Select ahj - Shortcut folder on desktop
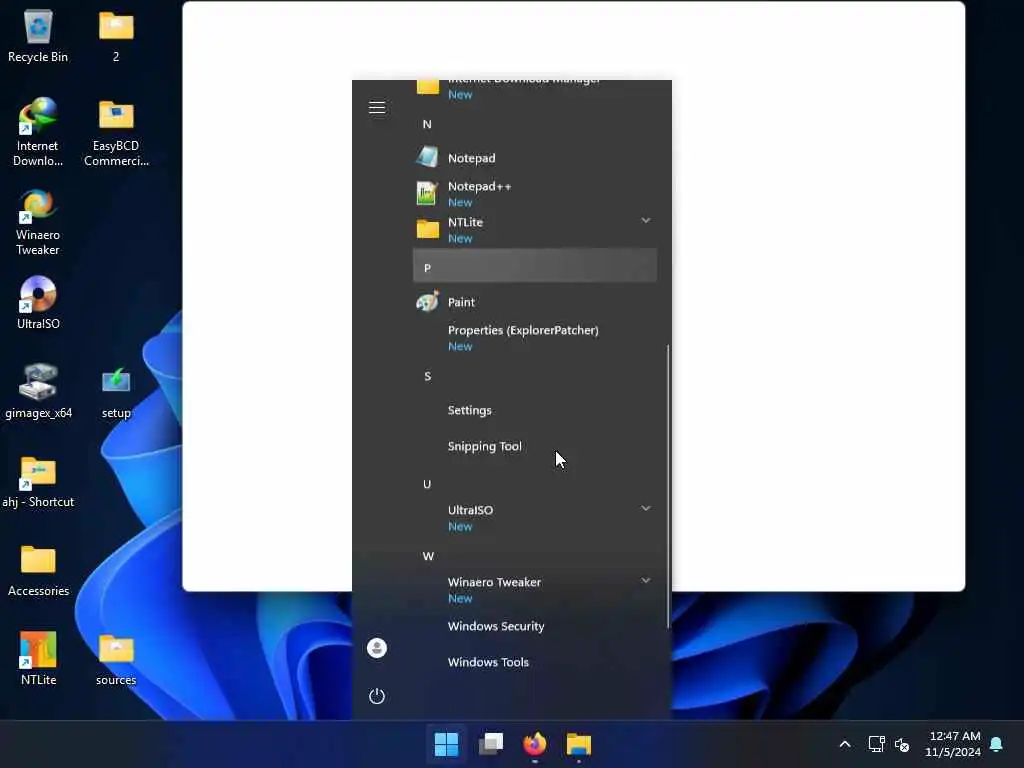Image resolution: width=1024 pixels, height=768 pixels. (38, 482)
